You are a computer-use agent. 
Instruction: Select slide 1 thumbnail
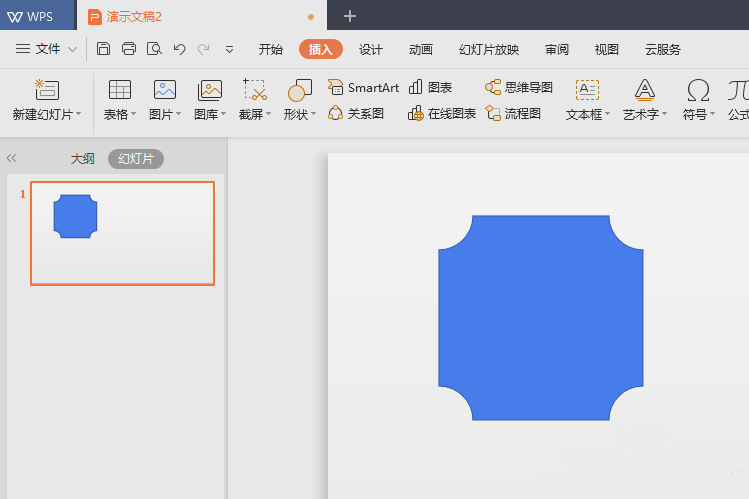tap(122, 233)
